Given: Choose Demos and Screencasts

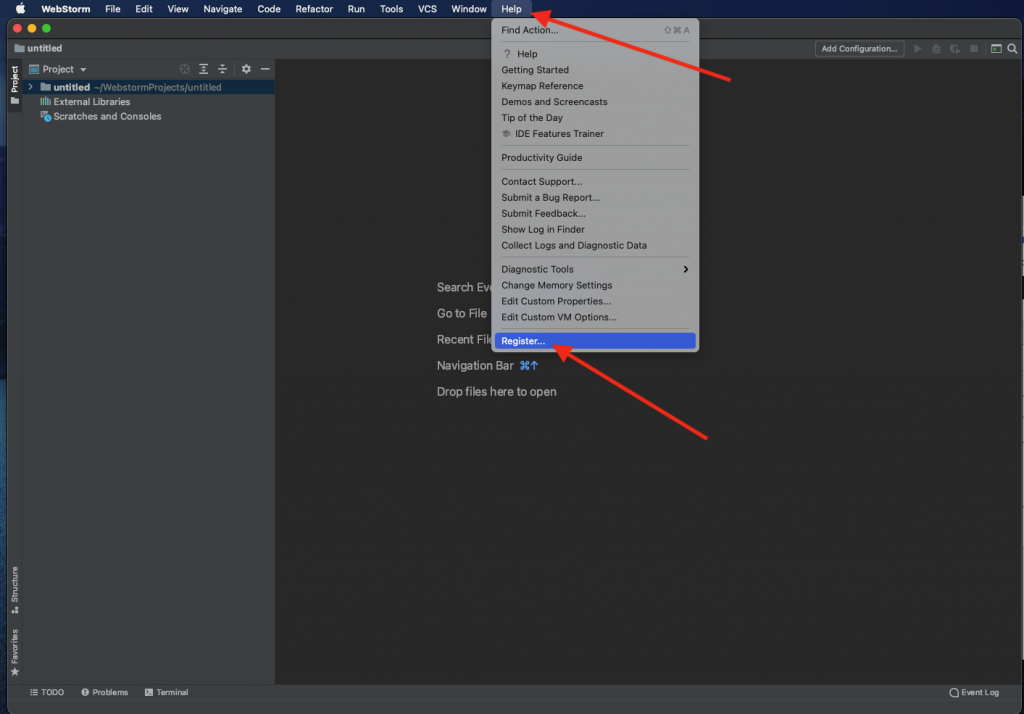Looking at the screenshot, I should 595,102.
